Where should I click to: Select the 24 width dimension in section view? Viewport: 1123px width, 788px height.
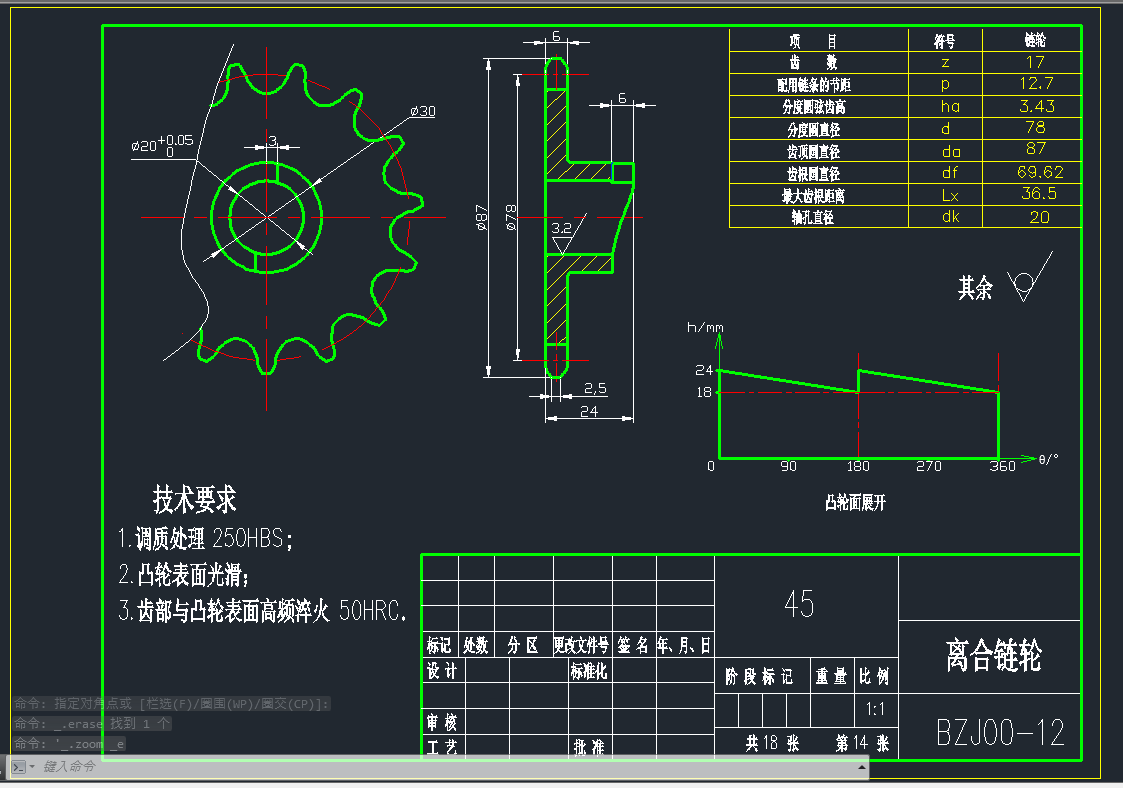point(589,411)
